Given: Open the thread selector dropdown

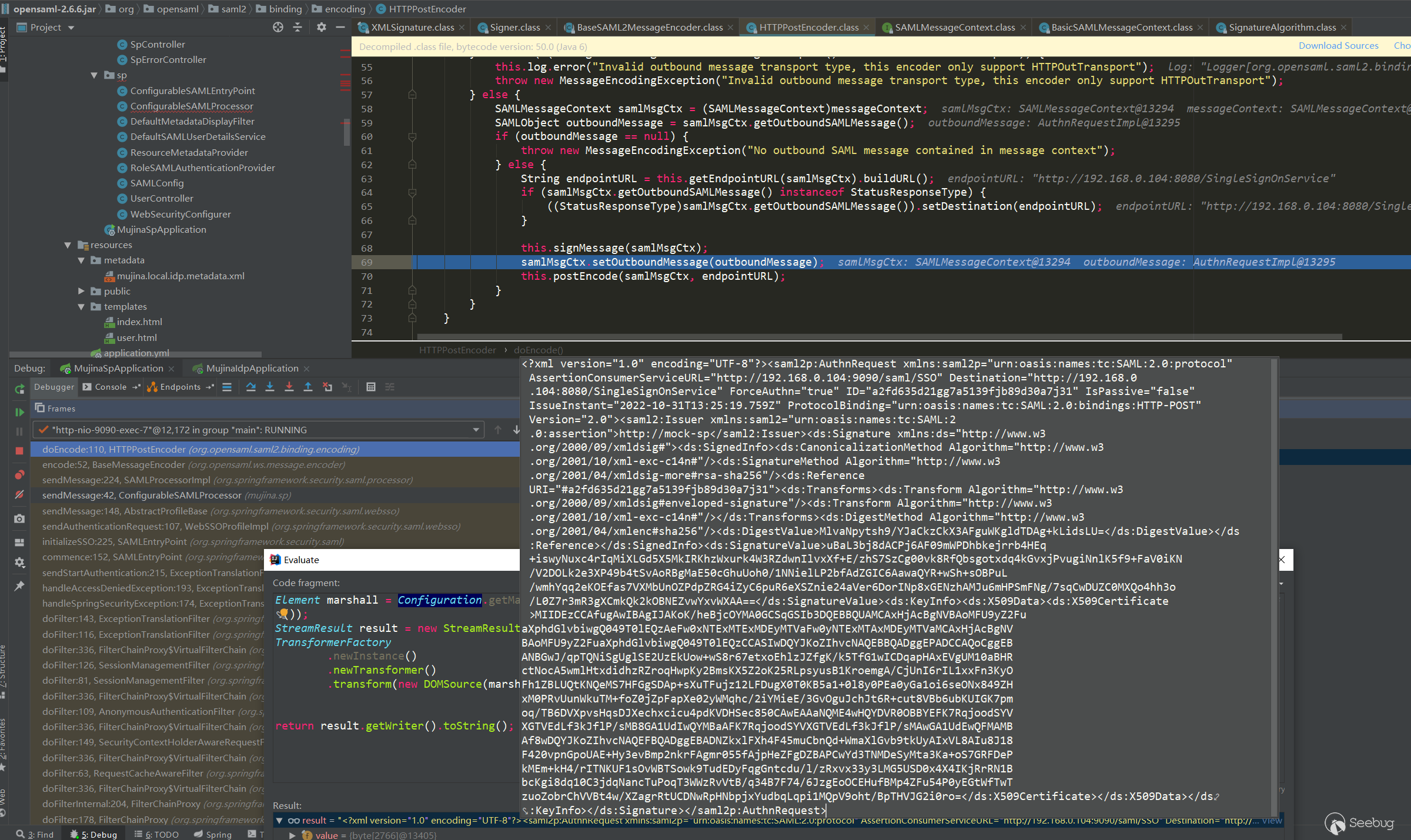Looking at the screenshot, I should [x=476, y=430].
